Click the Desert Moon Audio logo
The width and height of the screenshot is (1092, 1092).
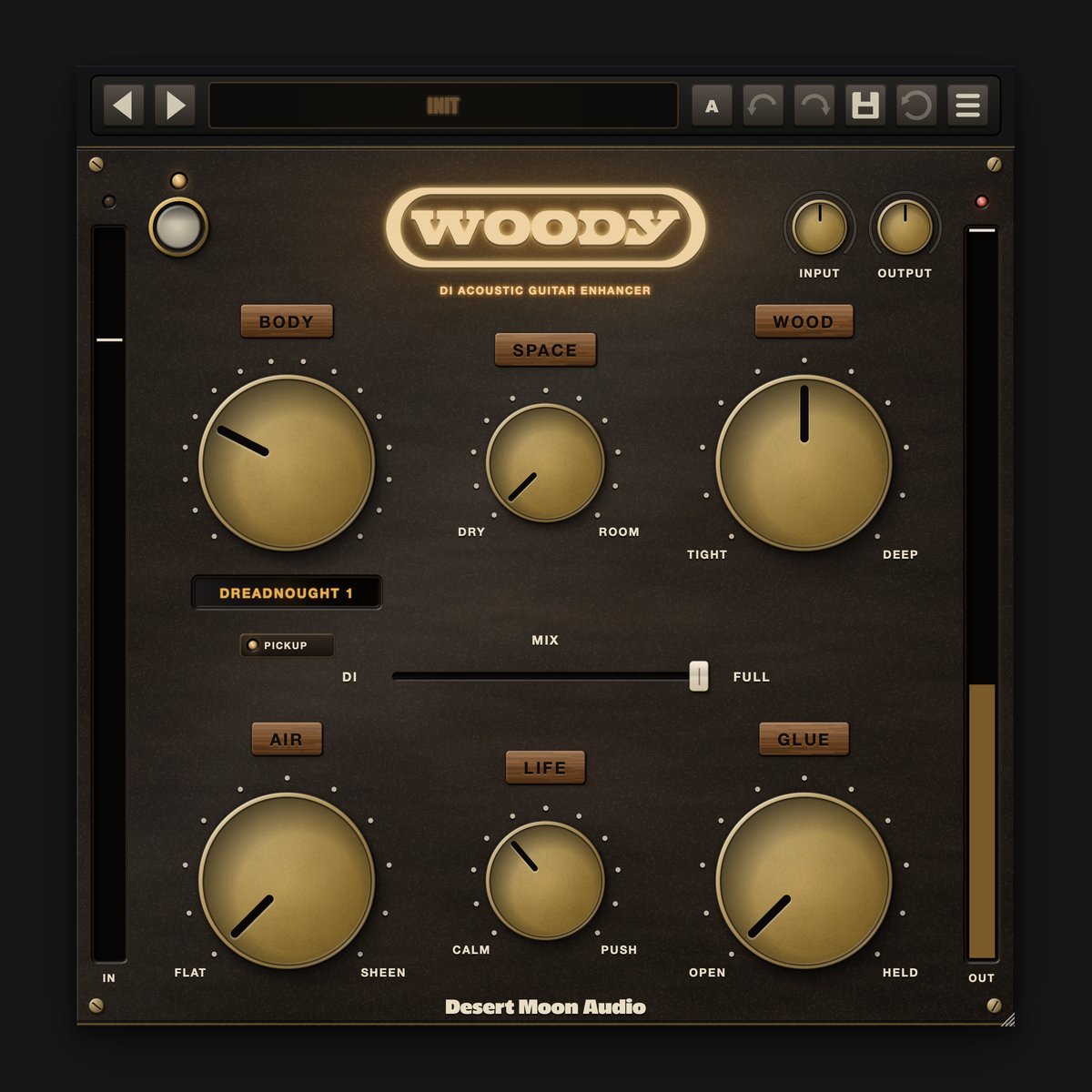545,1006
